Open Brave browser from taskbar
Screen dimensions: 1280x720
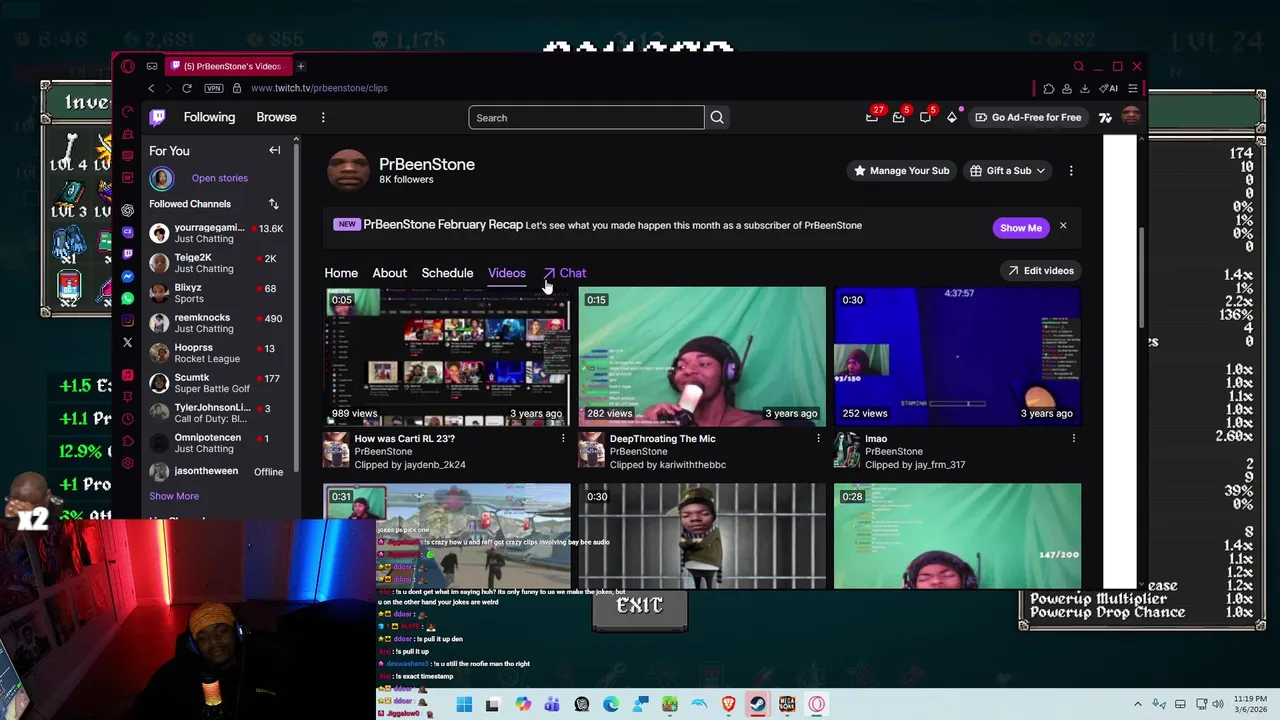coord(729,704)
